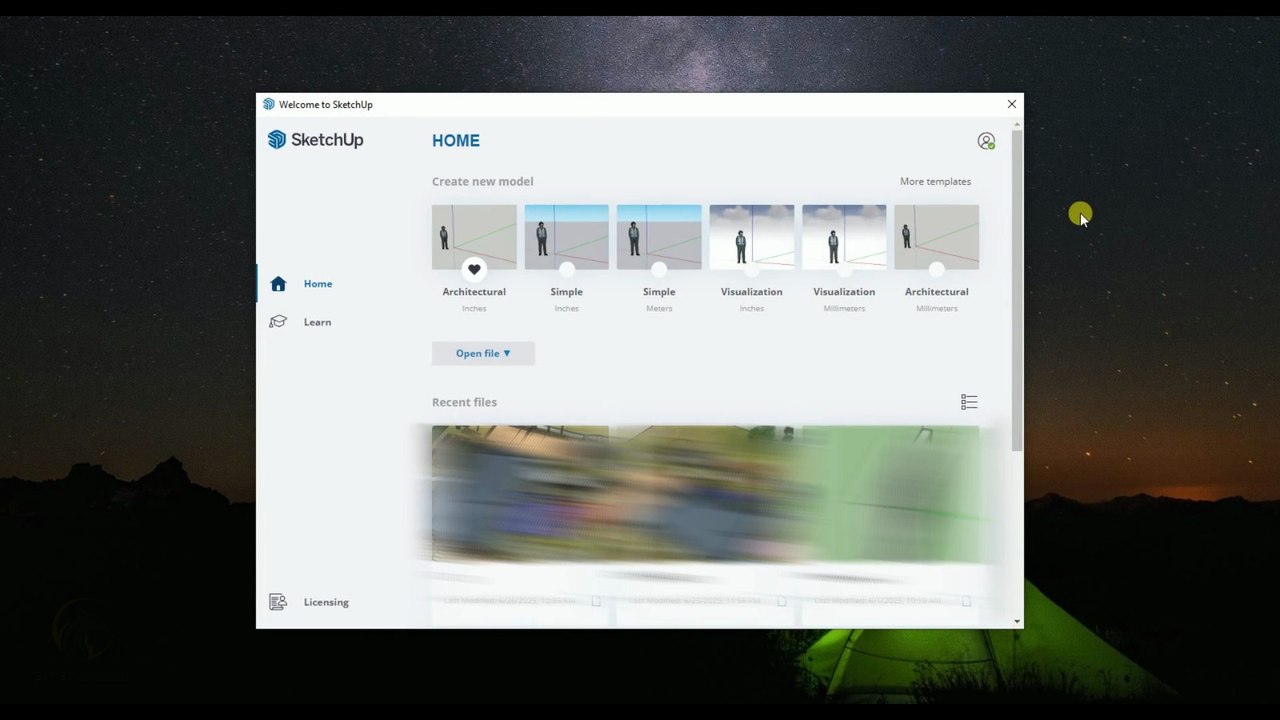Click the "Recent files" heading
Screen dimensions: 1280x720
[x=464, y=402]
